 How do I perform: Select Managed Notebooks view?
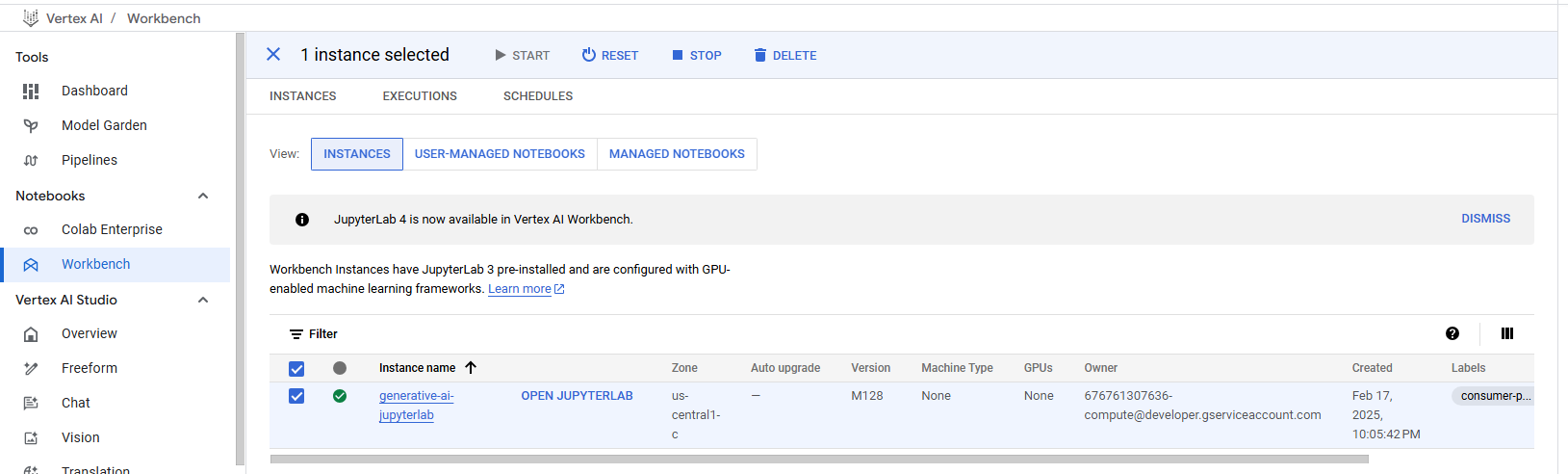[677, 154]
